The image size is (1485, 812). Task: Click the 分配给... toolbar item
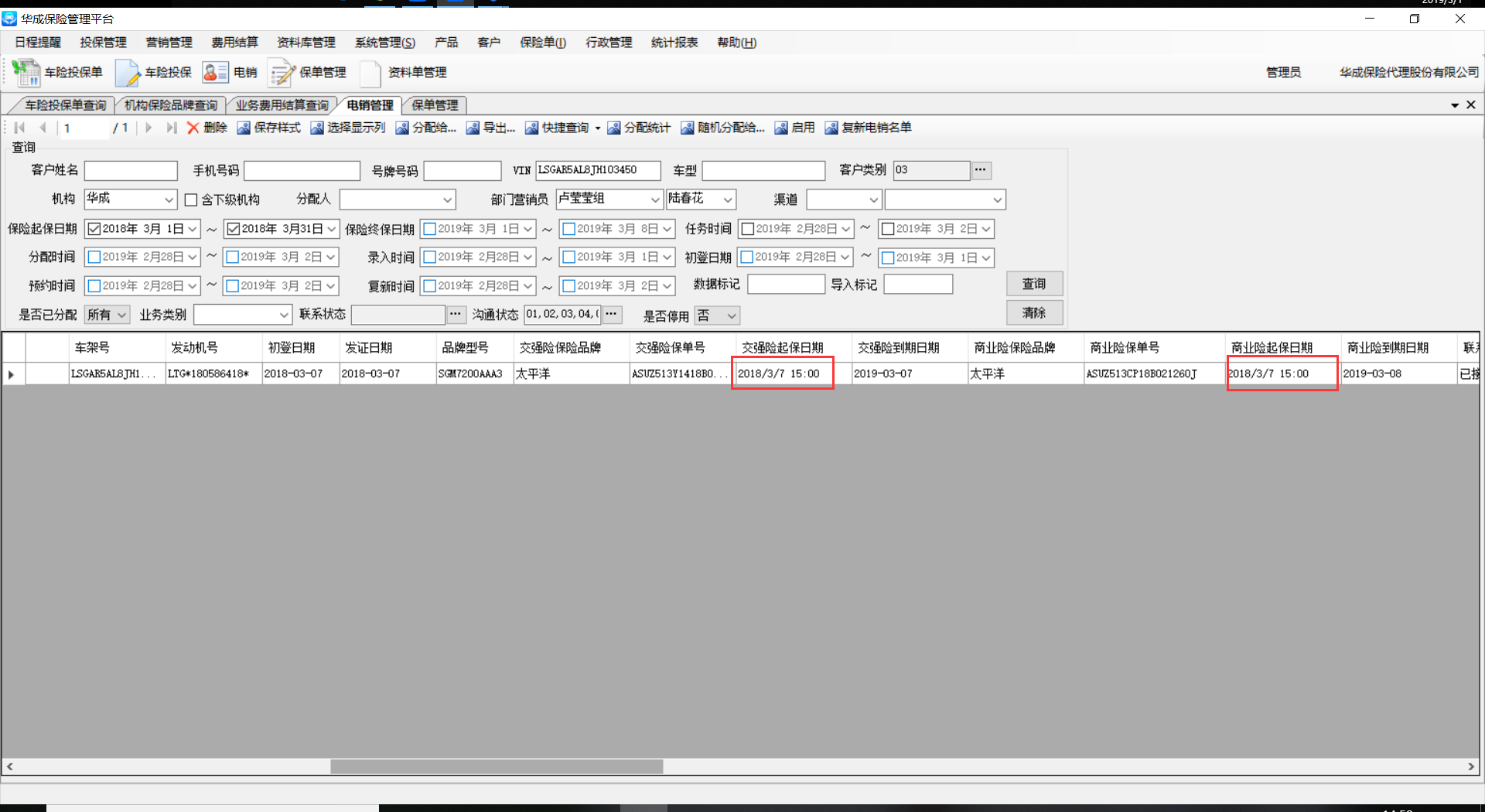pos(426,128)
